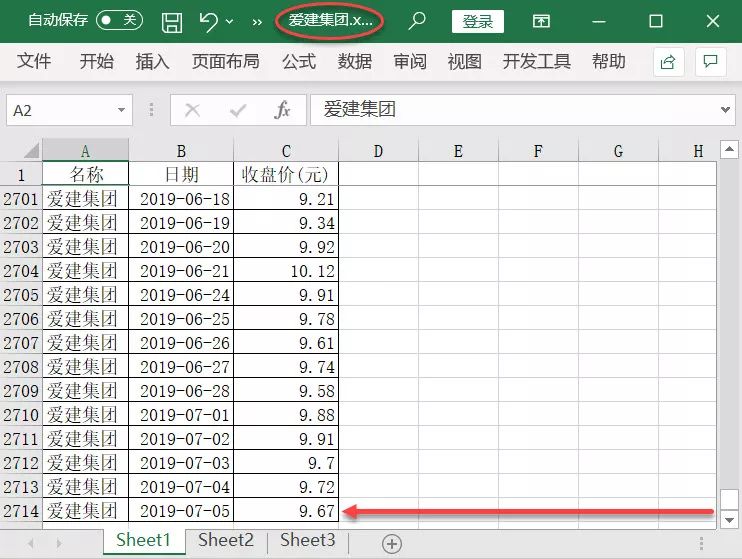Click the workbook title 爱建集团.x...
Image resolution: width=742 pixels, height=559 pixels.
pos(330,20)
